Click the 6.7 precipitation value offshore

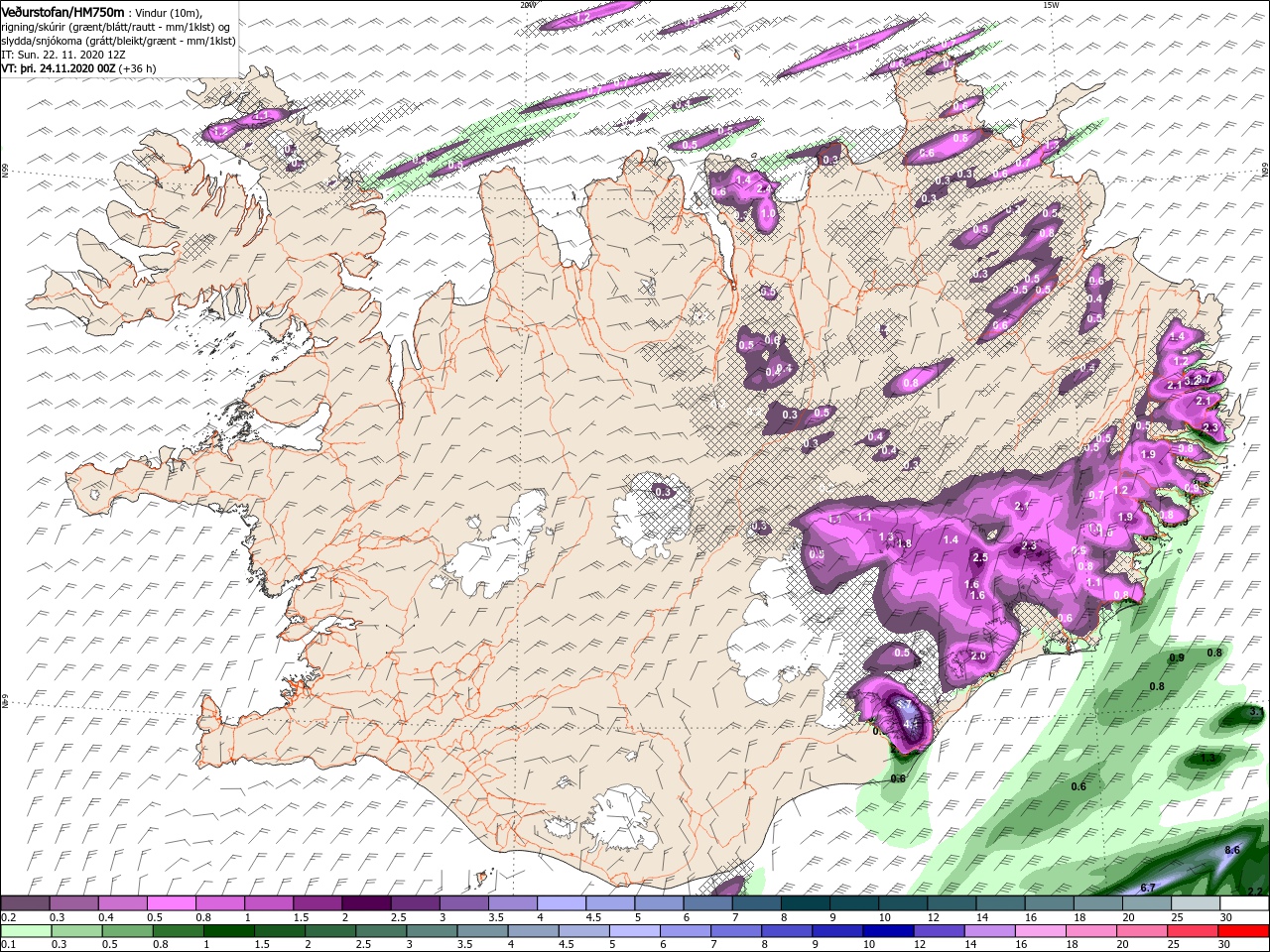1148,888
